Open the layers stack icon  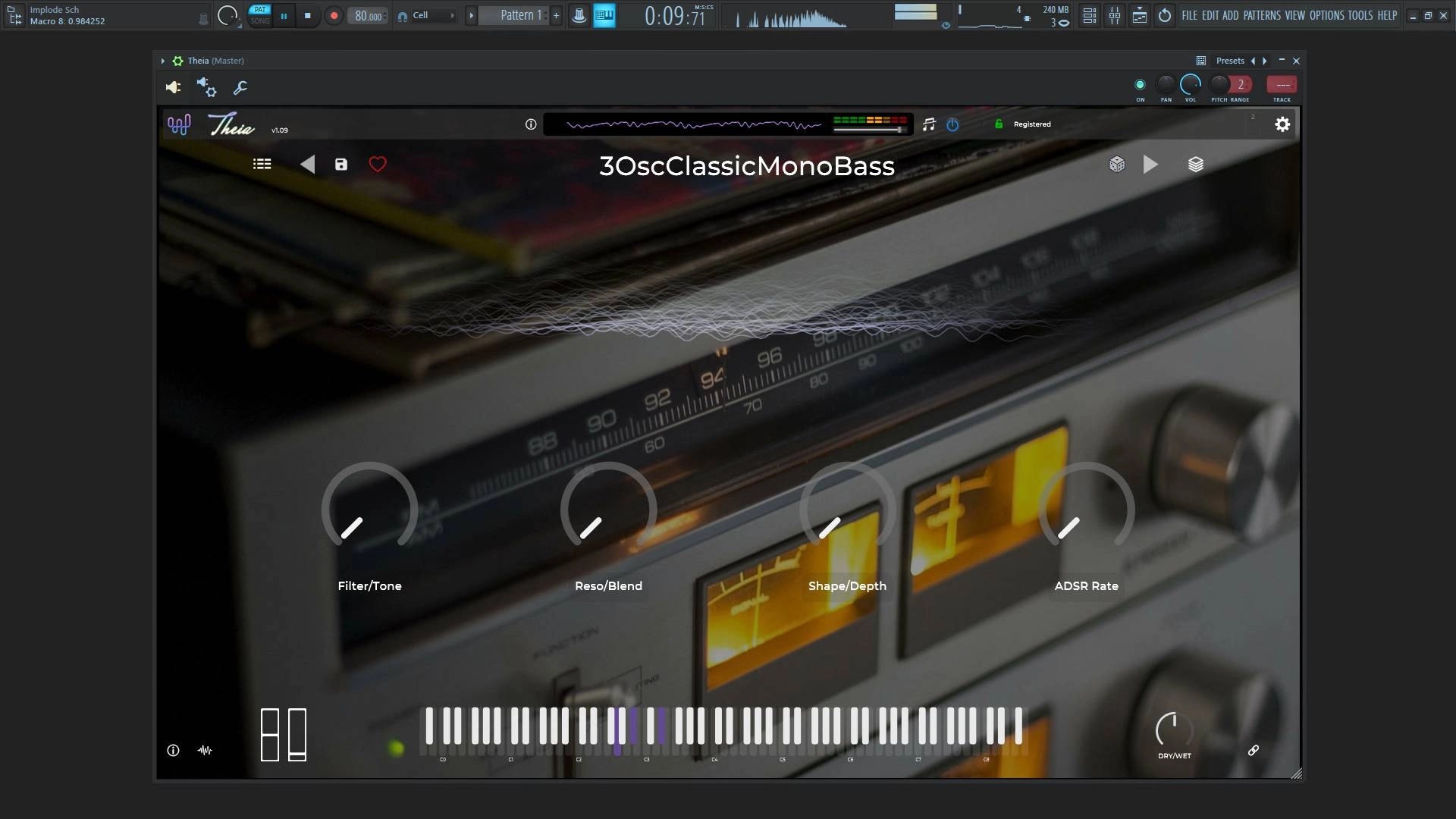pos(1196,165)
